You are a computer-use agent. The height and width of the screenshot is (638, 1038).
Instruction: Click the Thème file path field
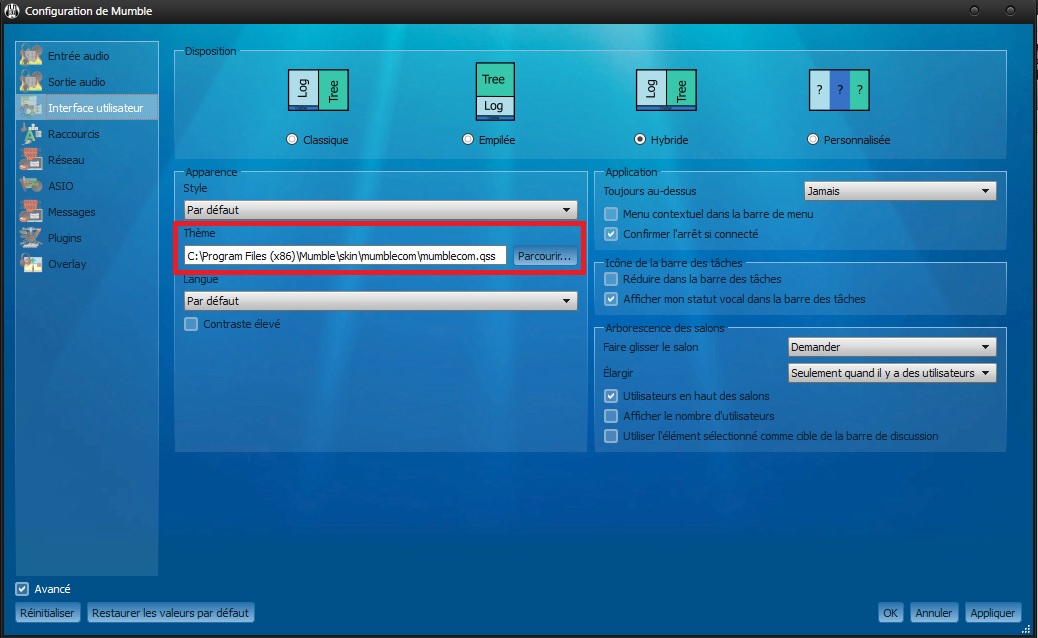(346, 255)
